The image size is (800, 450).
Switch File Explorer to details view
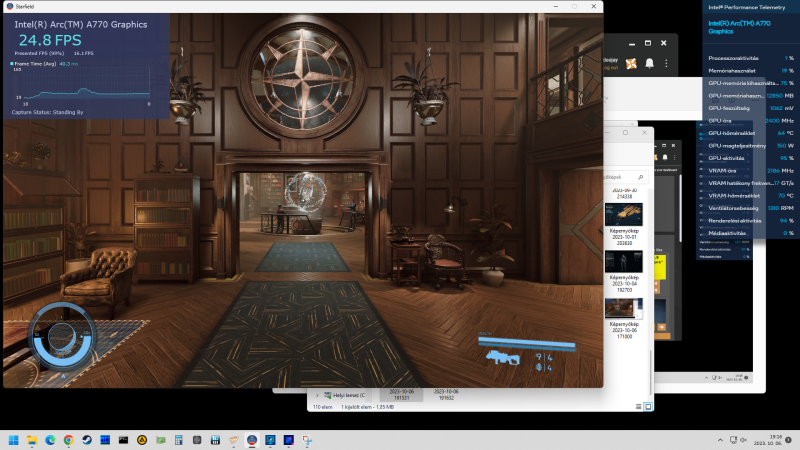638,407
